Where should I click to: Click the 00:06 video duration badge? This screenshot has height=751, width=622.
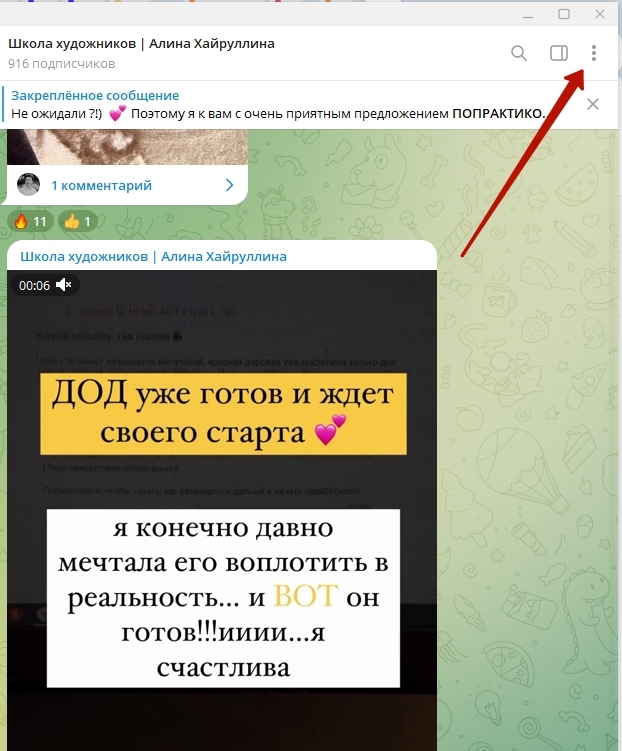tap(34, 285)
